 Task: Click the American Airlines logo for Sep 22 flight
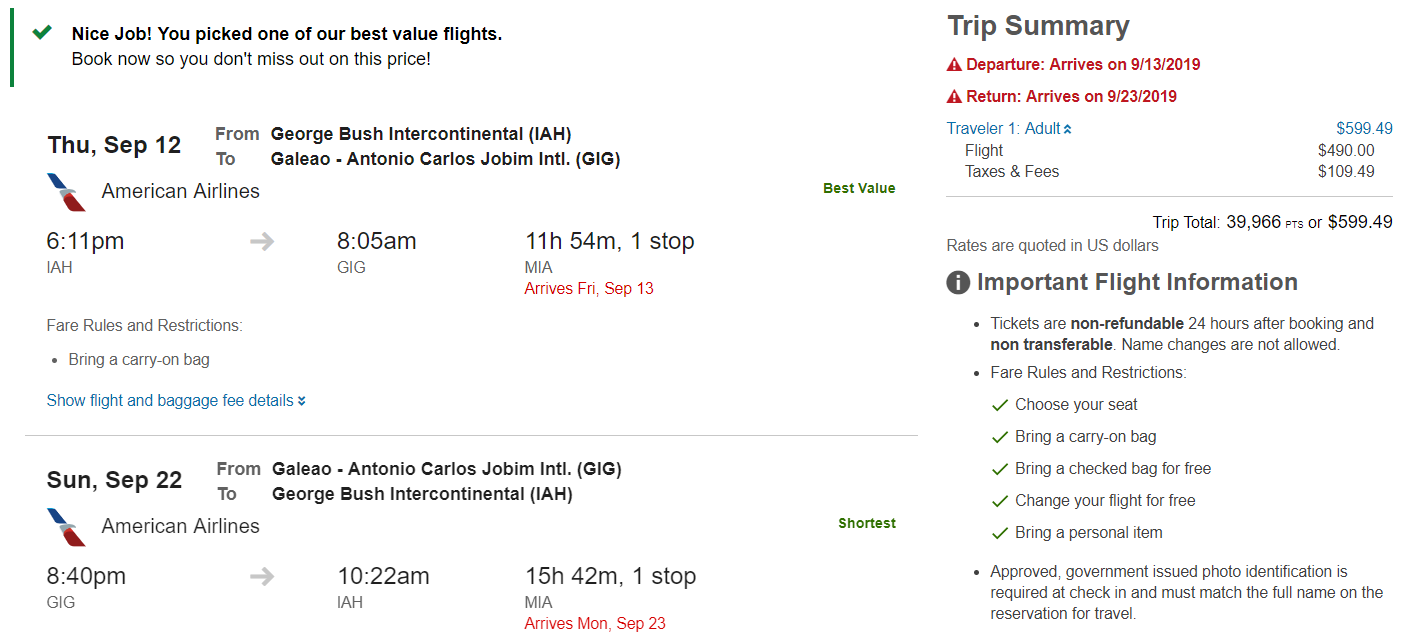tap(66, 527)
